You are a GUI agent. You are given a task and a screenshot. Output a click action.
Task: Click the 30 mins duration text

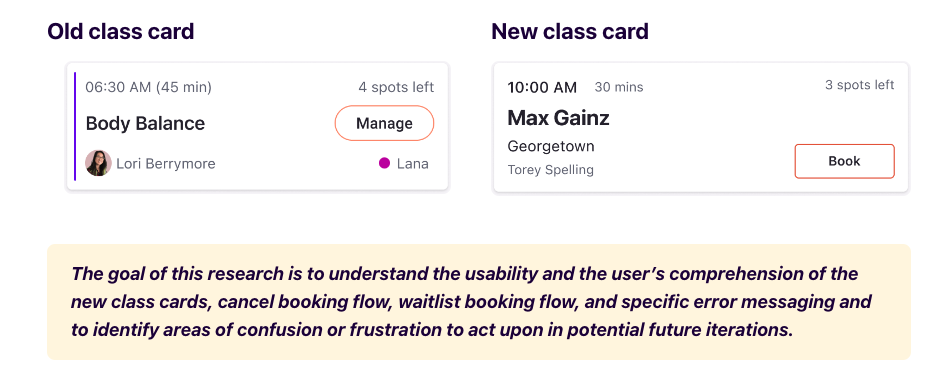tap(619, 88)
